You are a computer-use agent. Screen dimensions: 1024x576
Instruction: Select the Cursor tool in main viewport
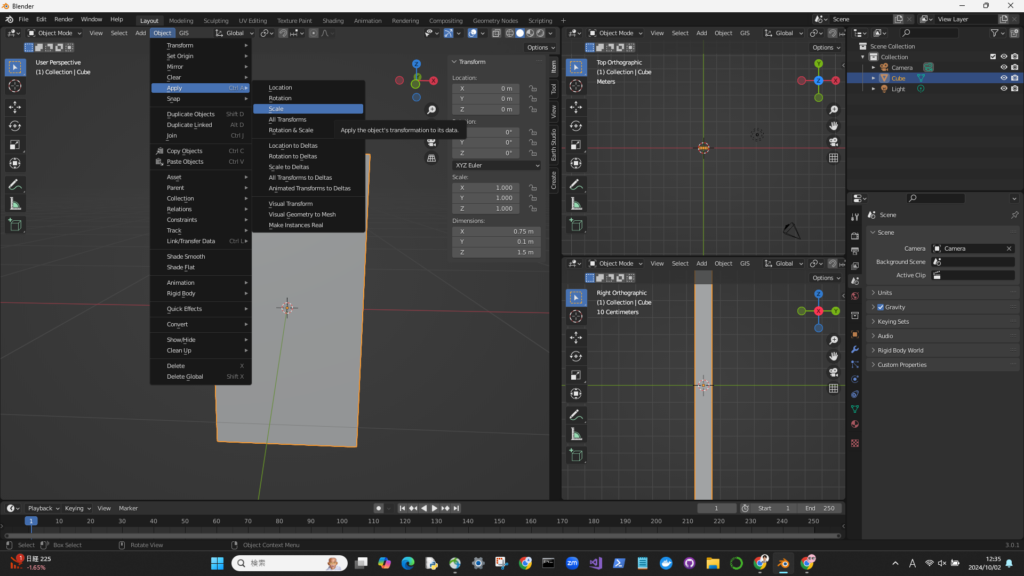click(x=15, y=86)
